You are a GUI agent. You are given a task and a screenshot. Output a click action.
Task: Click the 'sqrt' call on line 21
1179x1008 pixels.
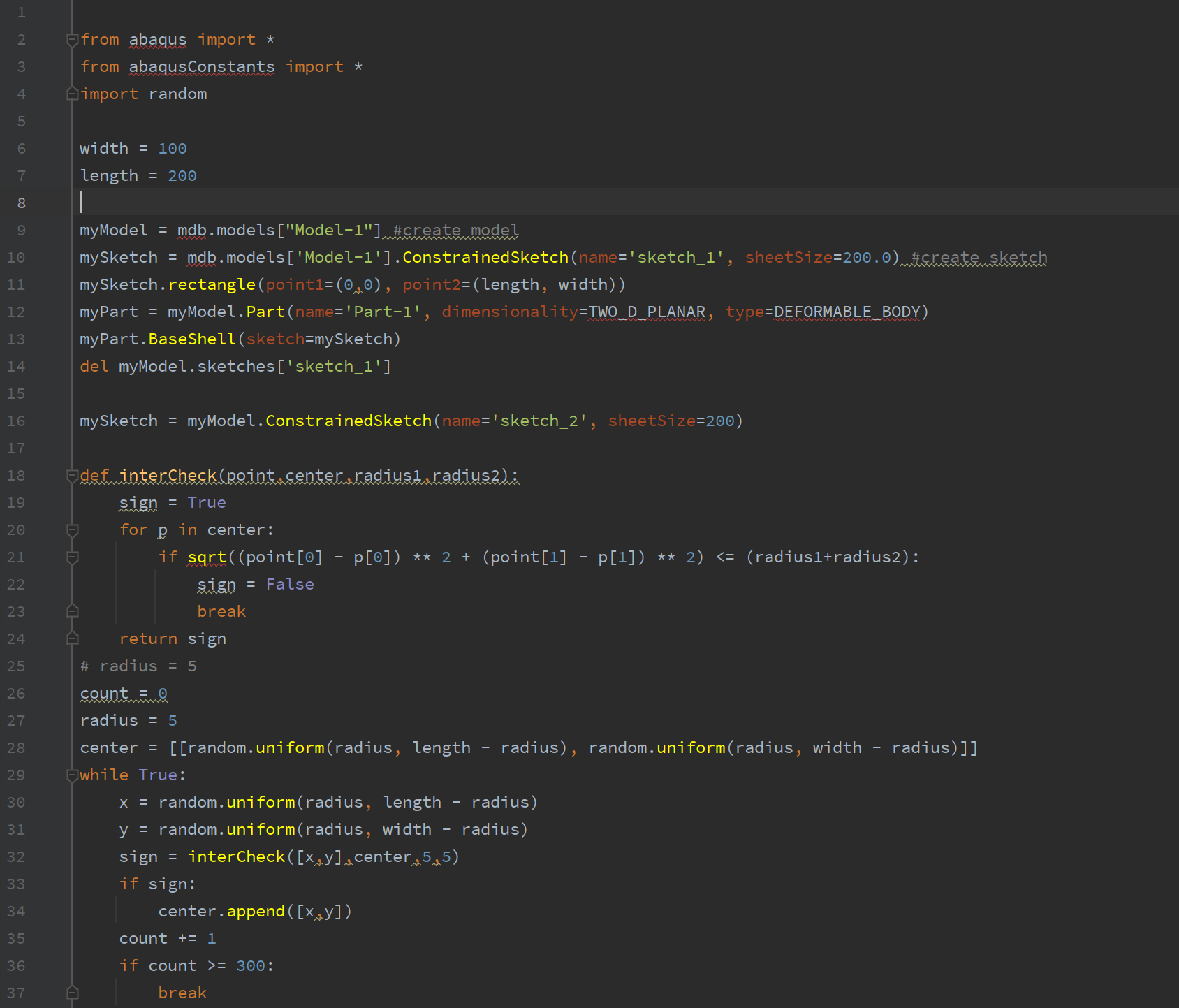pyautogui.click(x=207, y=557)
